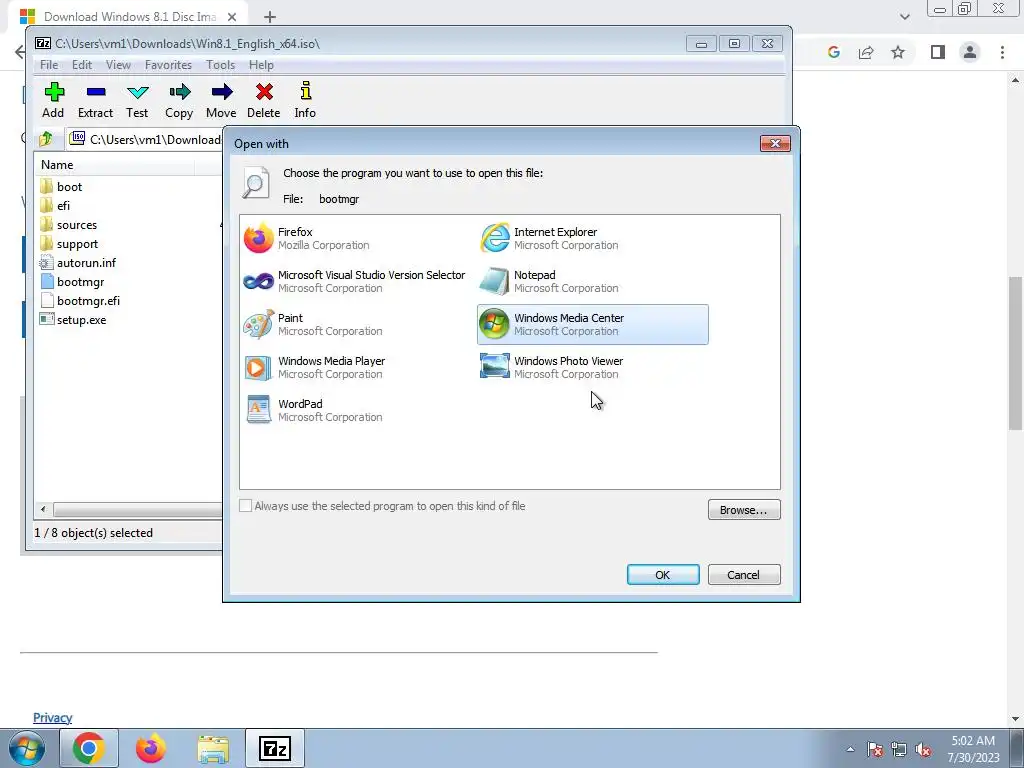This screenshot has height=768, width=1024.
Task: Click 7-Zip icon in taskbar
Action: 275,748
